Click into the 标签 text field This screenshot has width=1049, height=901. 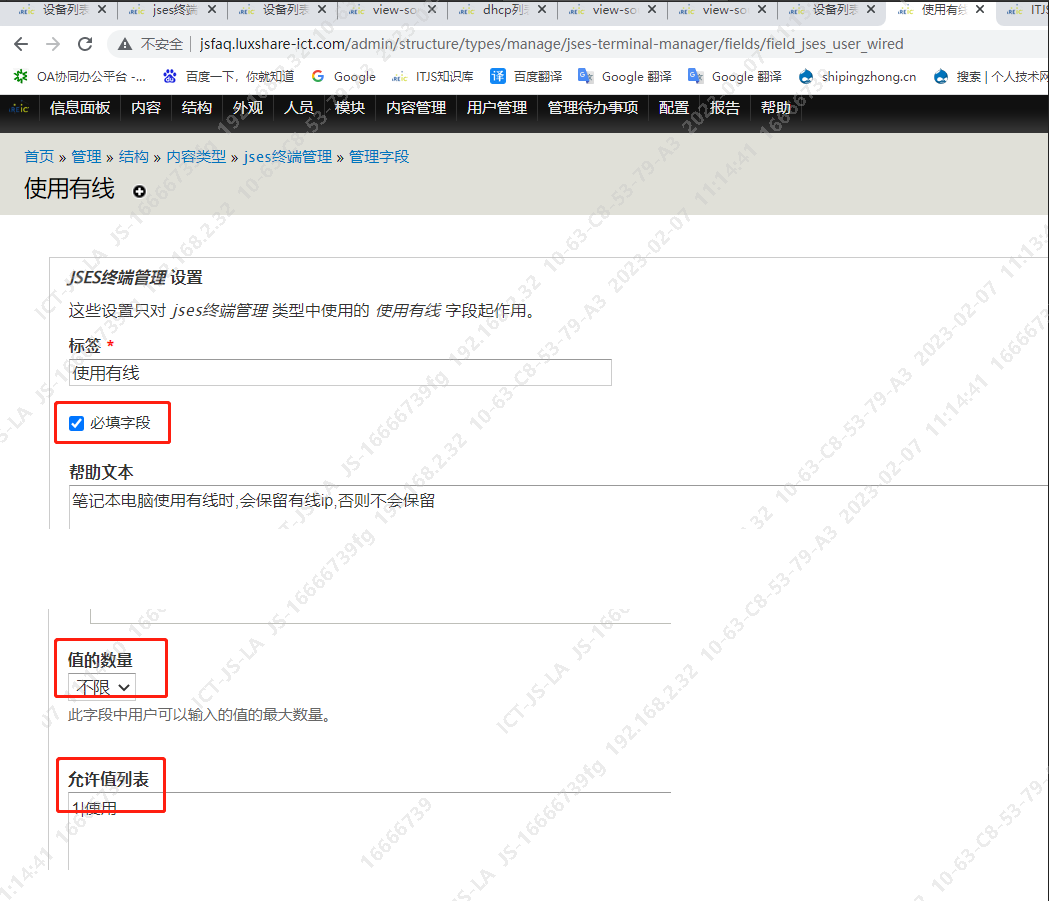(x=340, y=373)
